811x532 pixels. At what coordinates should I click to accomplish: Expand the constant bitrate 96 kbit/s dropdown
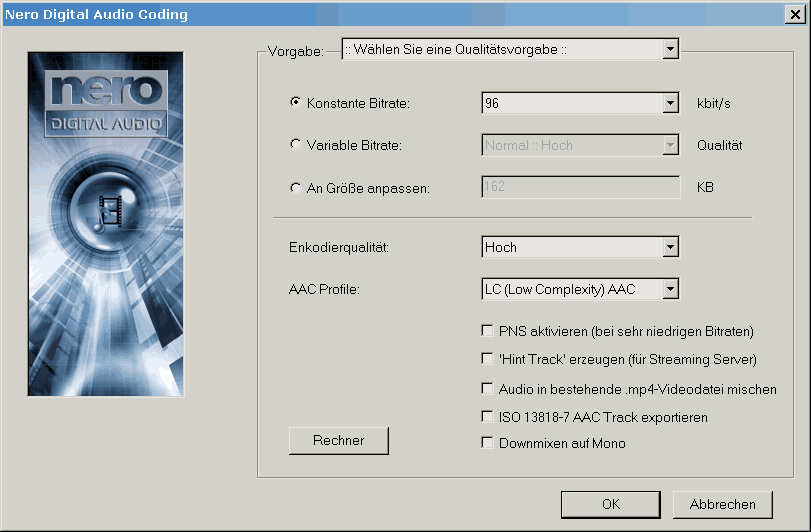tap(670, 103)
